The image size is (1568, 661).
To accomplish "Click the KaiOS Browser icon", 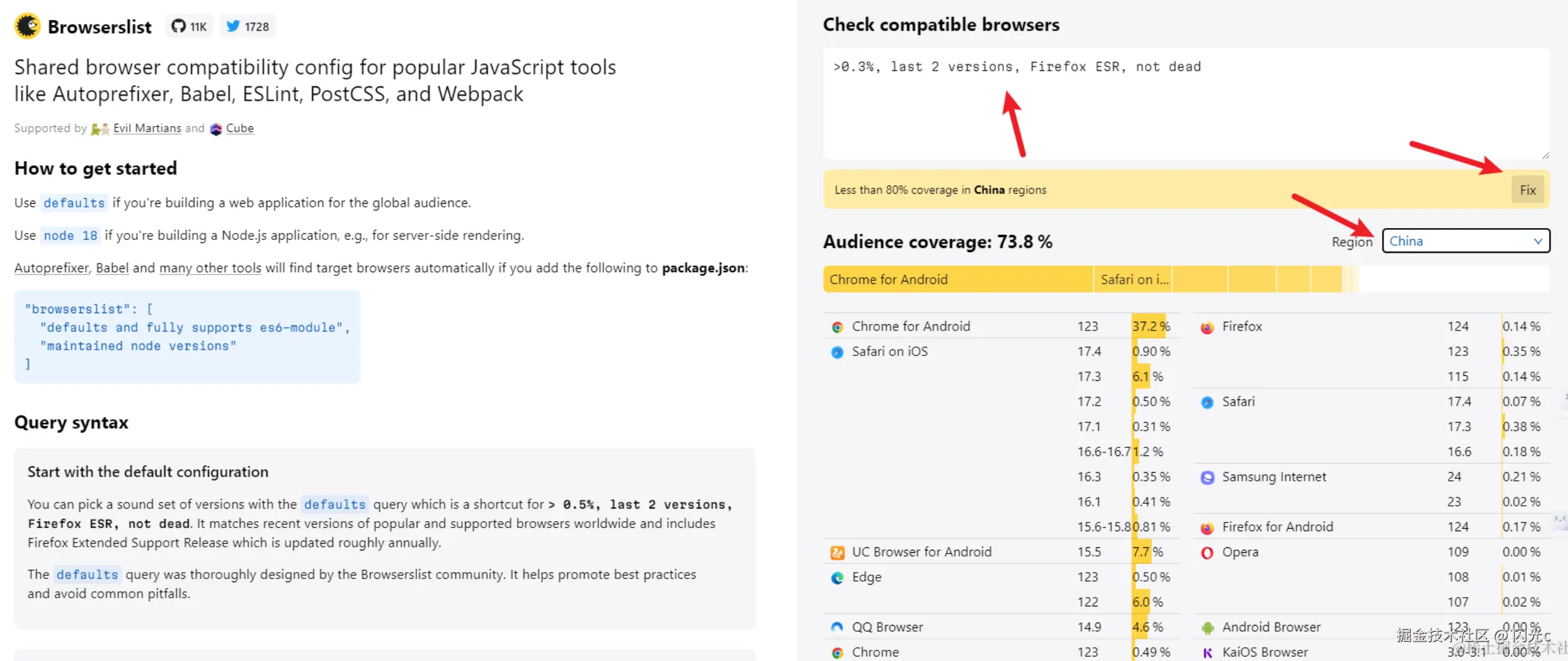I will tap(1207, 652).
